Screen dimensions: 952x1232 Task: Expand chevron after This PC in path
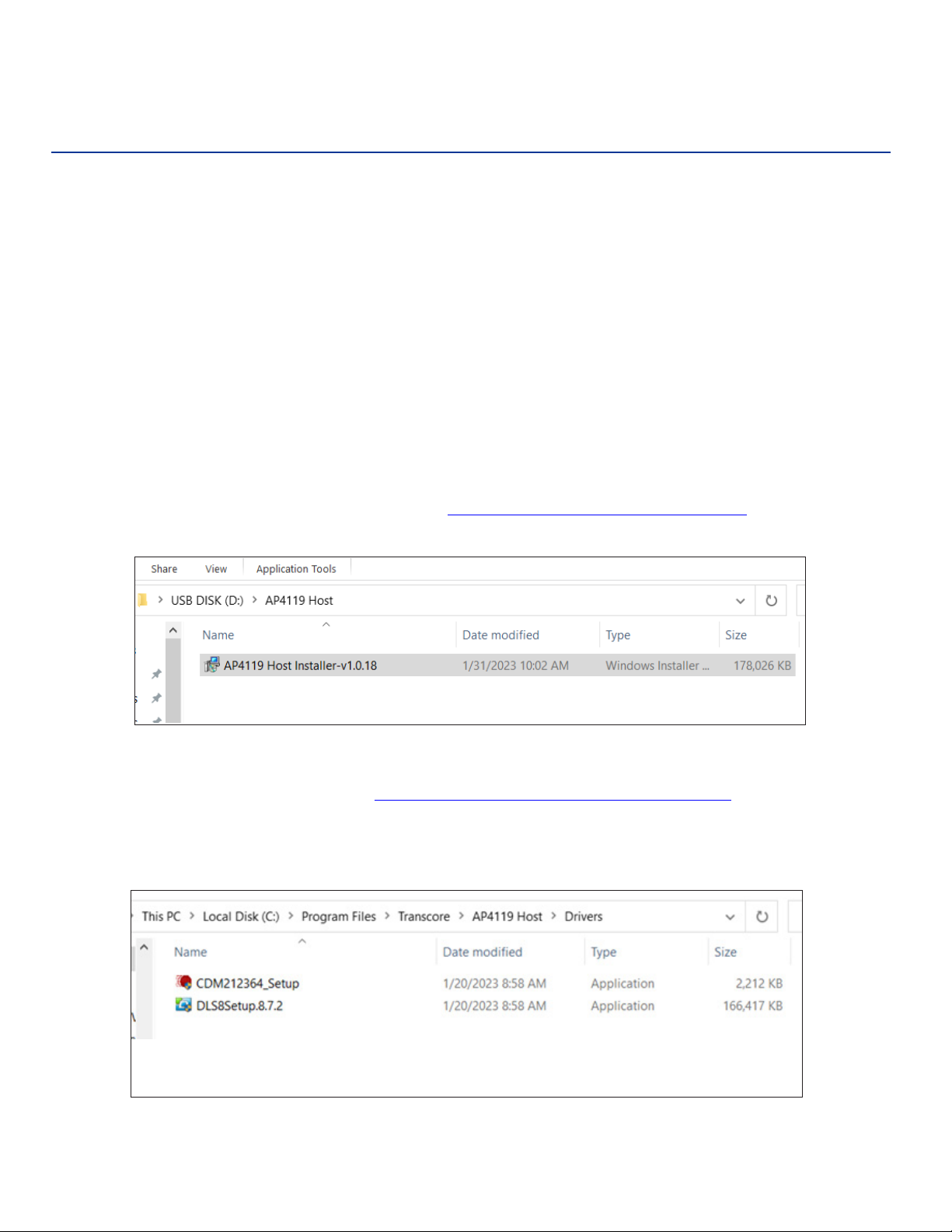coord(192,916)
